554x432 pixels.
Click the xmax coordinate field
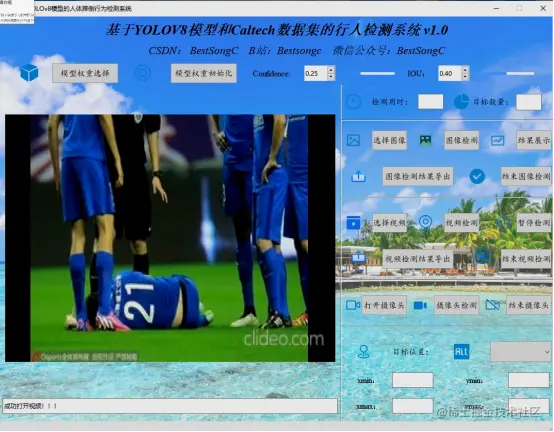tap(413, 406)
